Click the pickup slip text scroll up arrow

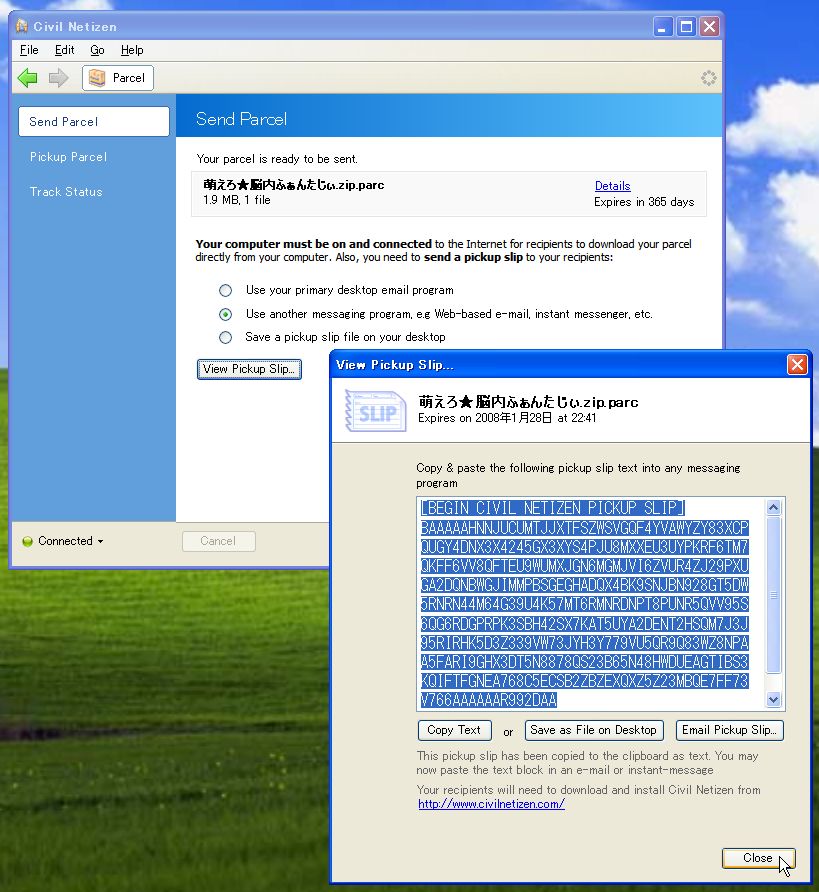point(774,507)
